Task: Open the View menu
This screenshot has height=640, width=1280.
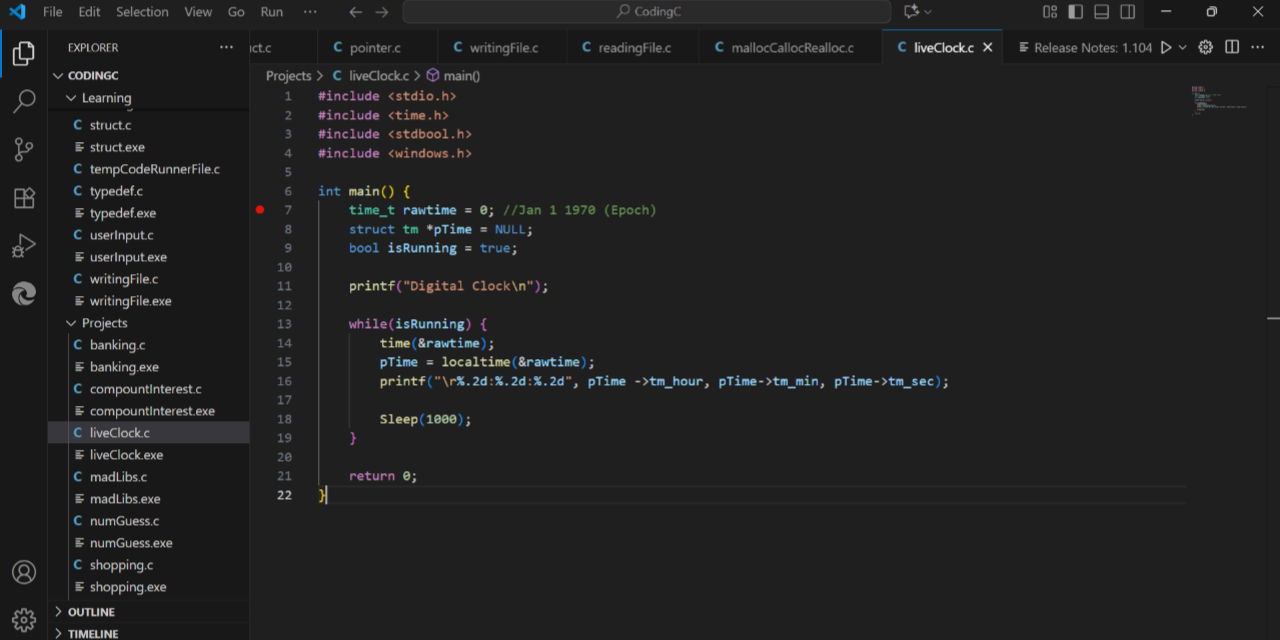Action: click(x=198, y=12)
